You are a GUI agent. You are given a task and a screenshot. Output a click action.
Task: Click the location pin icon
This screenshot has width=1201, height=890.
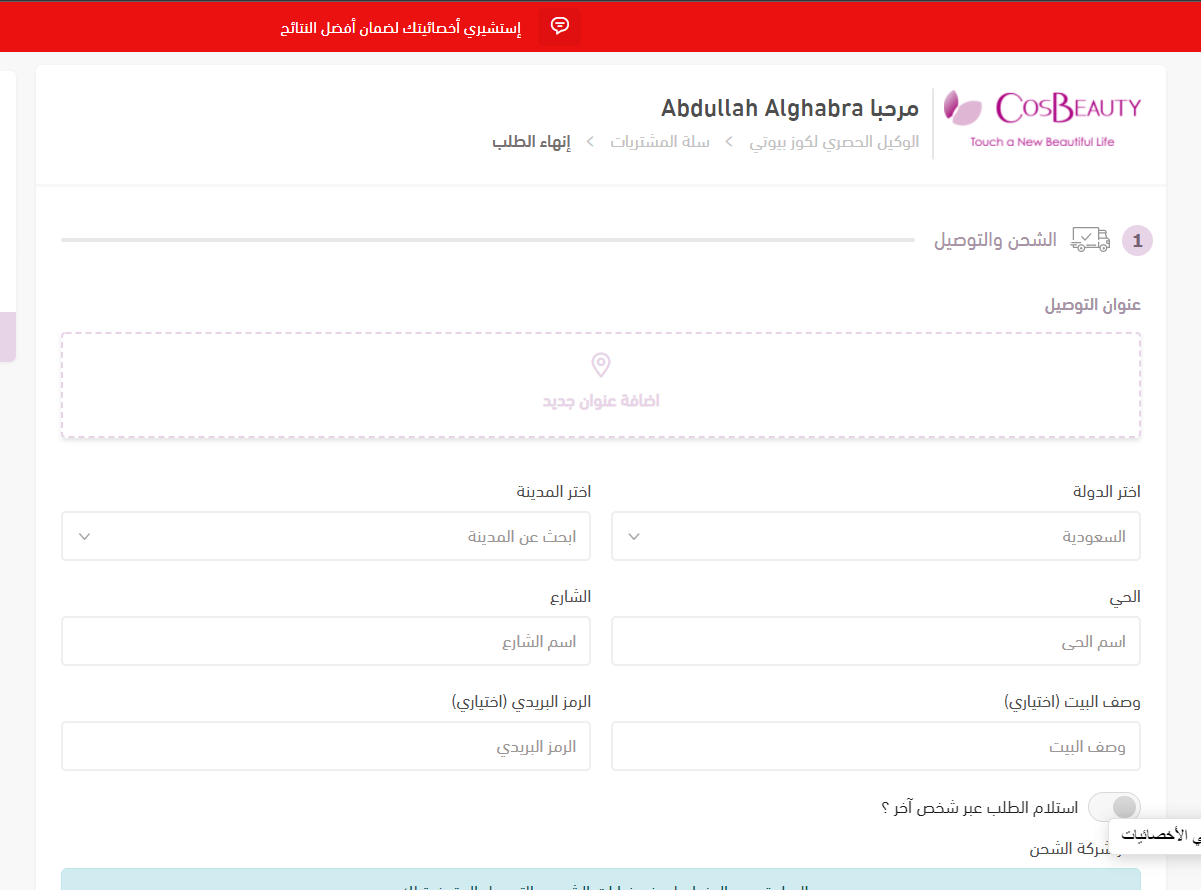click(x=601, y=364)
